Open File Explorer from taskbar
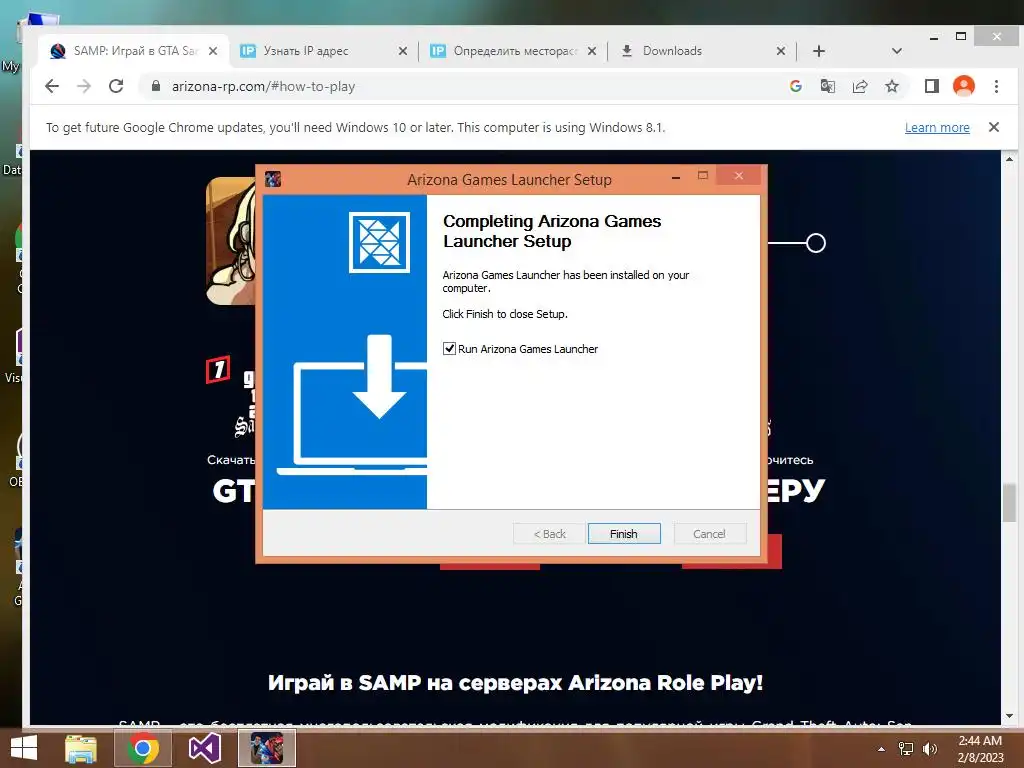 pos(81,748)
